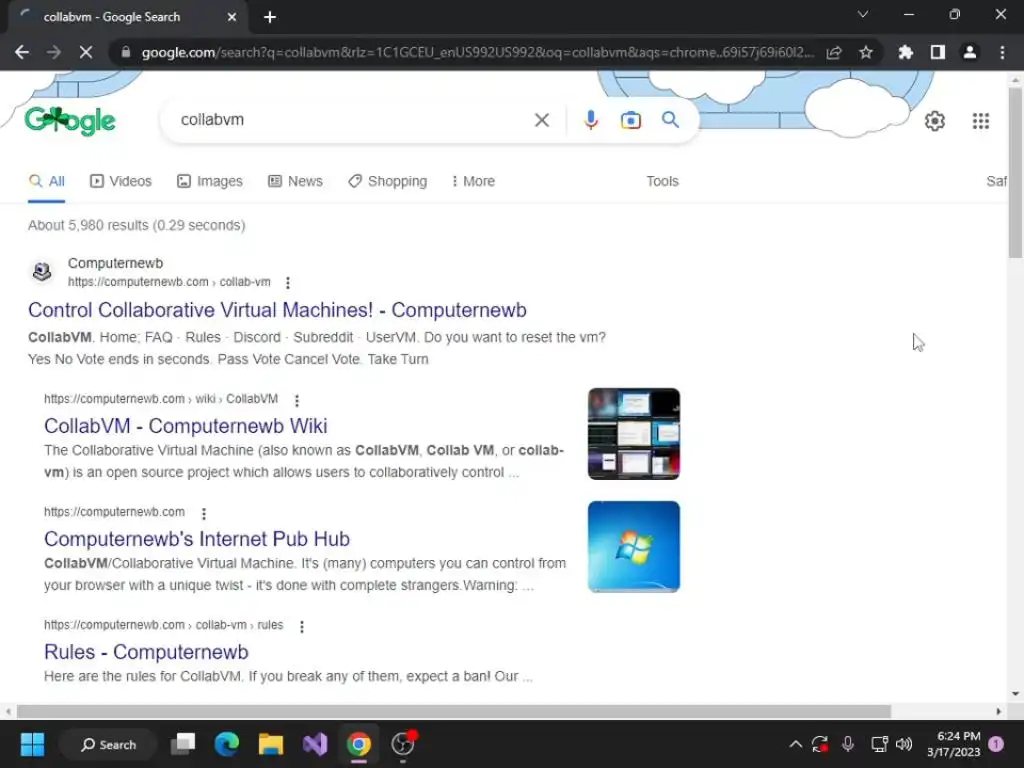Click the vertical page scrollbar
Screen dimensions: 1024x768
pos(1016,173)
